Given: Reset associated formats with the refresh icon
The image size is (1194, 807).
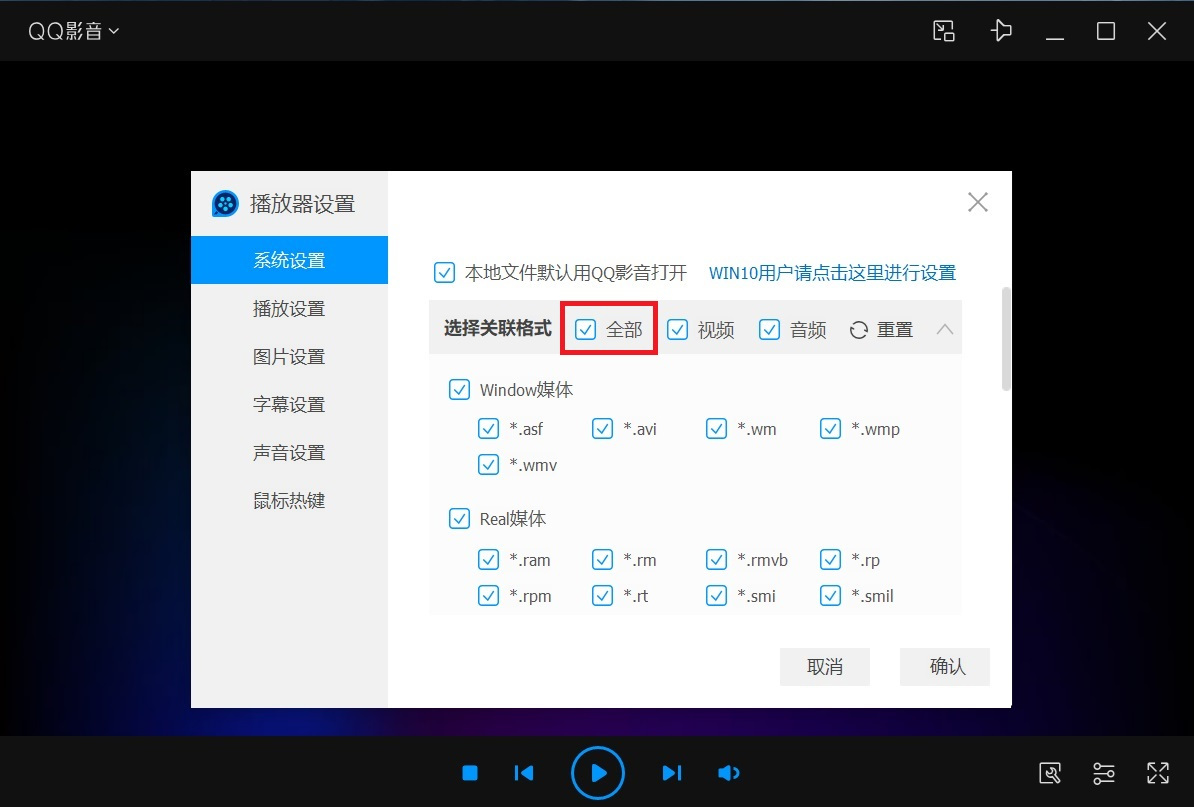Looking at the screenshot, I should 858,329.
